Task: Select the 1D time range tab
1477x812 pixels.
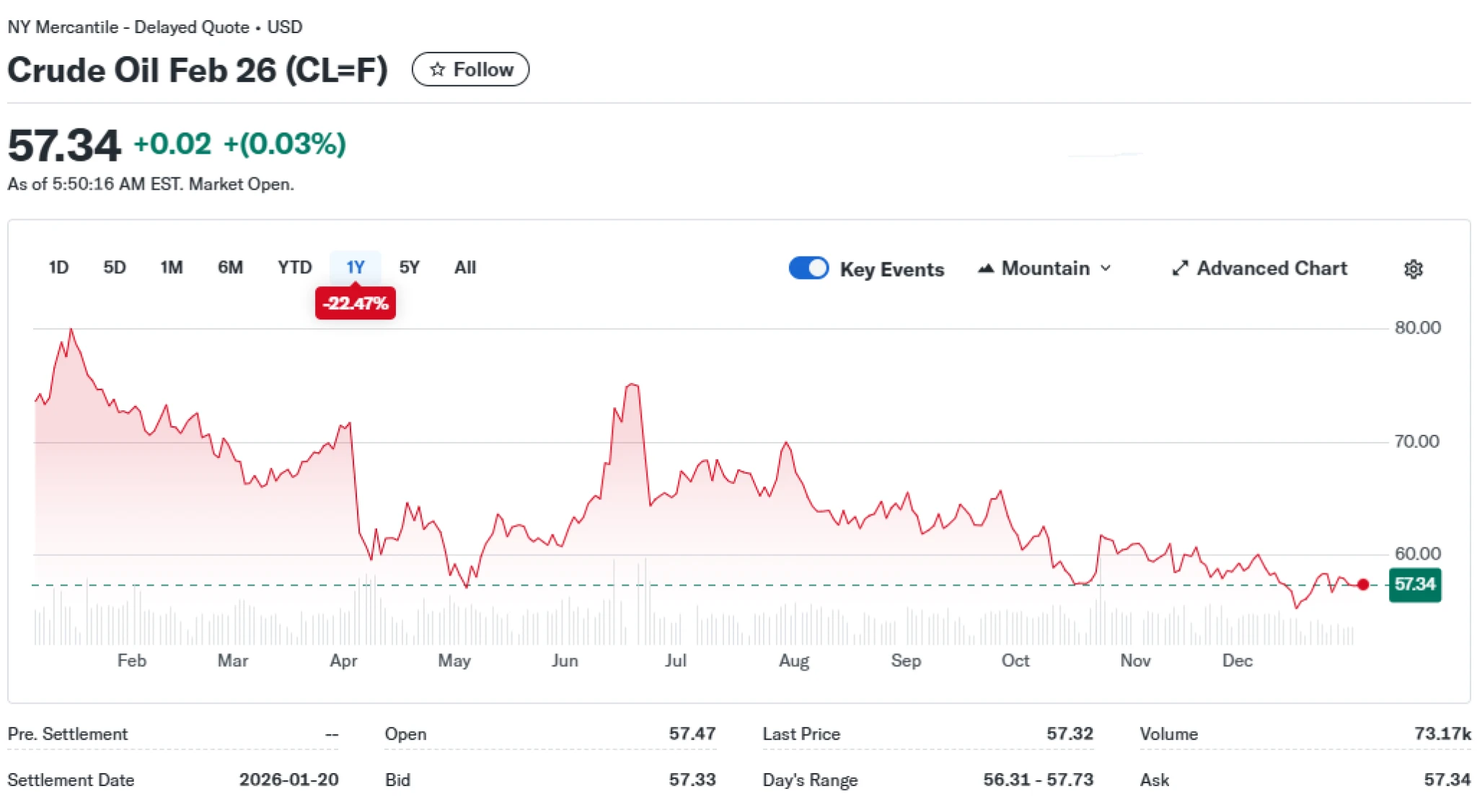Action: (x=58, y=268)
